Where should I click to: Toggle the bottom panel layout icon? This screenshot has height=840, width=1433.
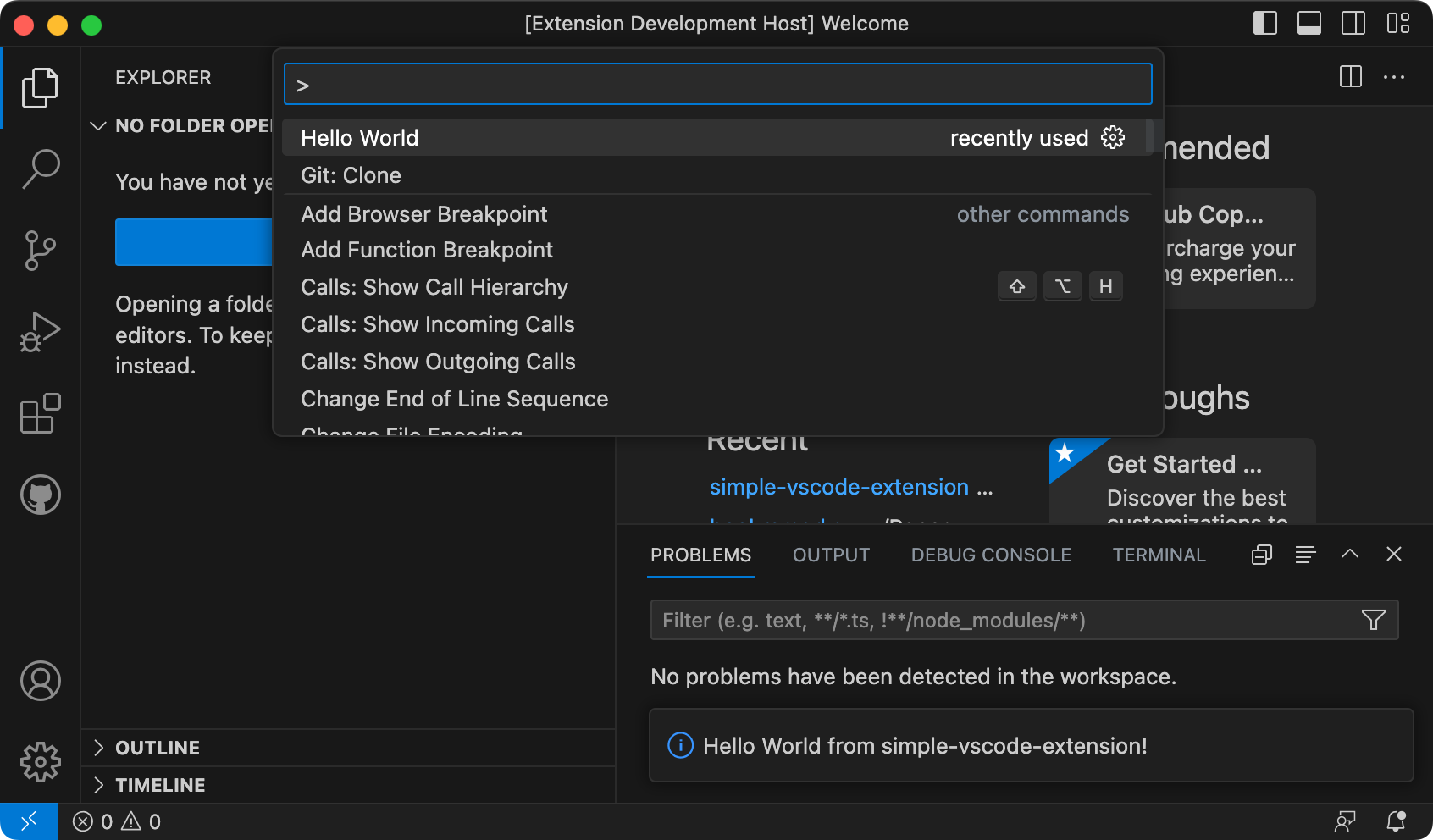coord(1309,23)
